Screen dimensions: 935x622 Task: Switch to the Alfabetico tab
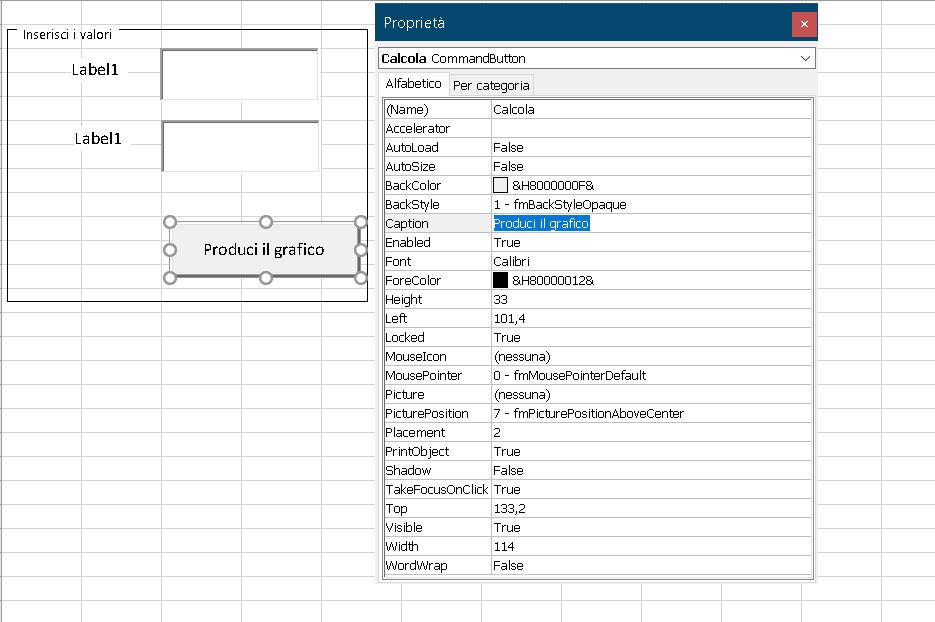click(413, 83)
